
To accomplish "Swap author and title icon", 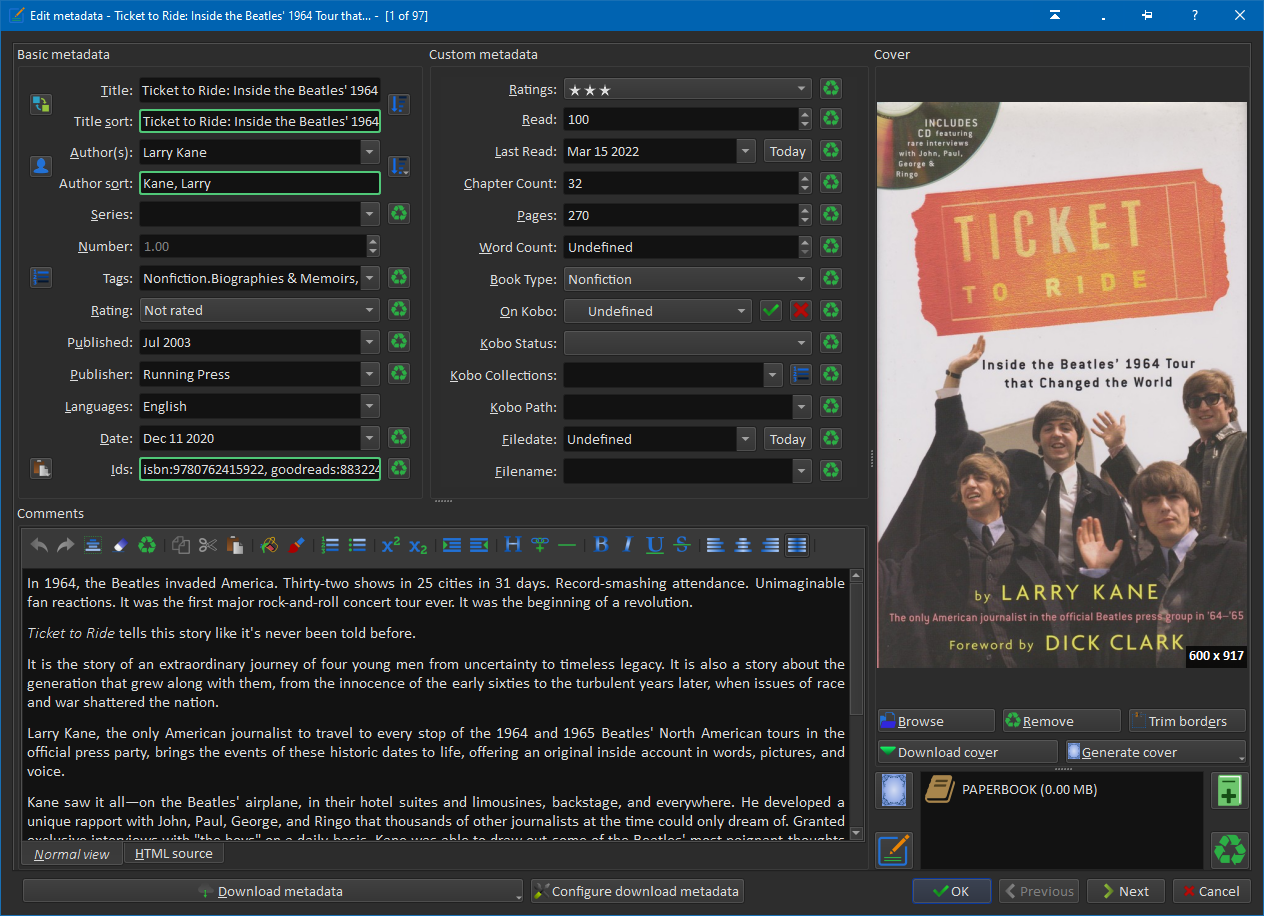I will tap(41, 104).
